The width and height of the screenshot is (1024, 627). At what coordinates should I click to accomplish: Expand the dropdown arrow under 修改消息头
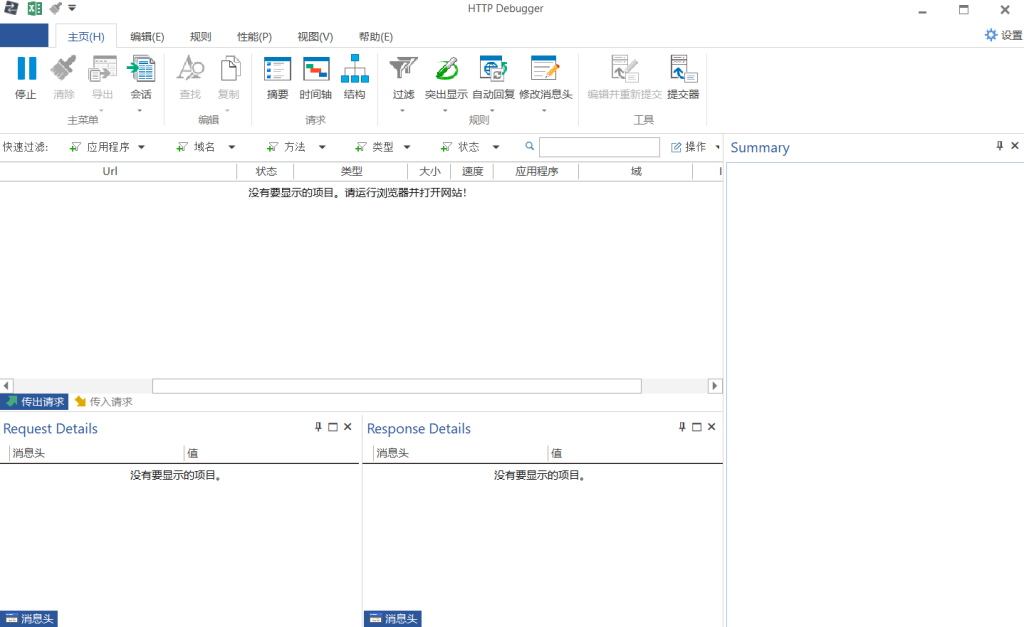point(544,110)
